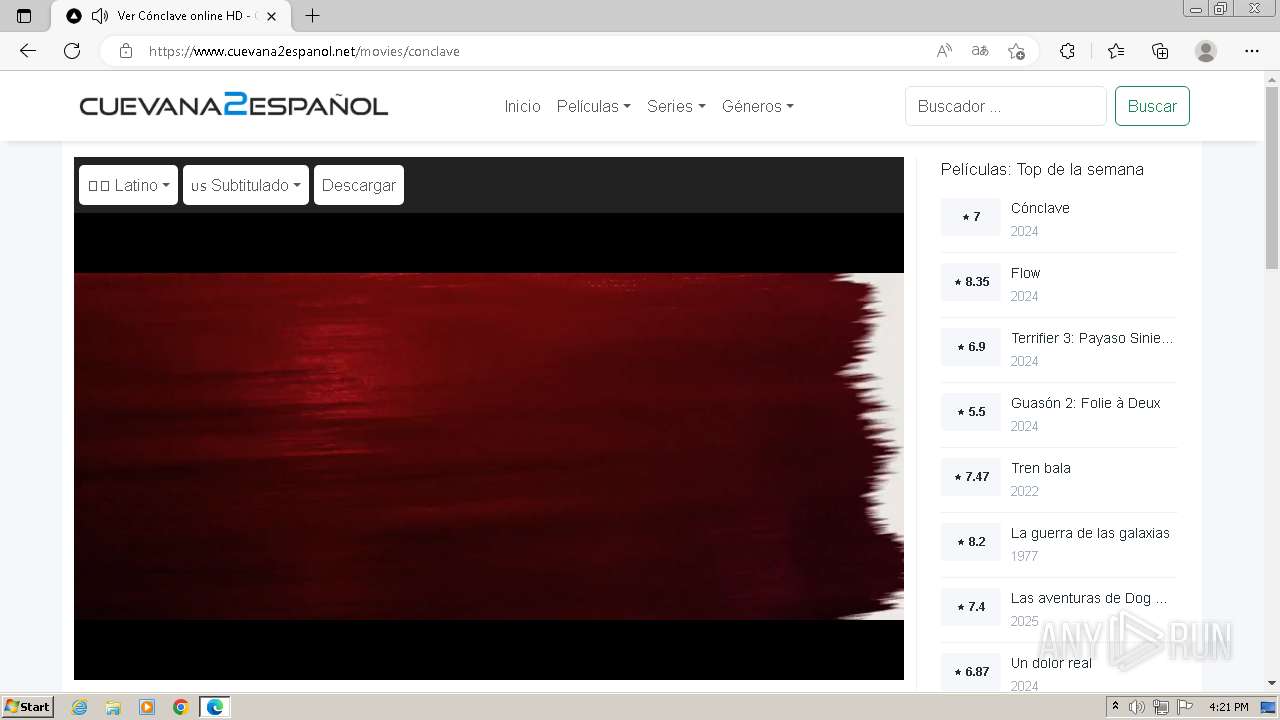Screen dimensions: 1280x720
Task: Click the Translate page icon
Action: 980,51
